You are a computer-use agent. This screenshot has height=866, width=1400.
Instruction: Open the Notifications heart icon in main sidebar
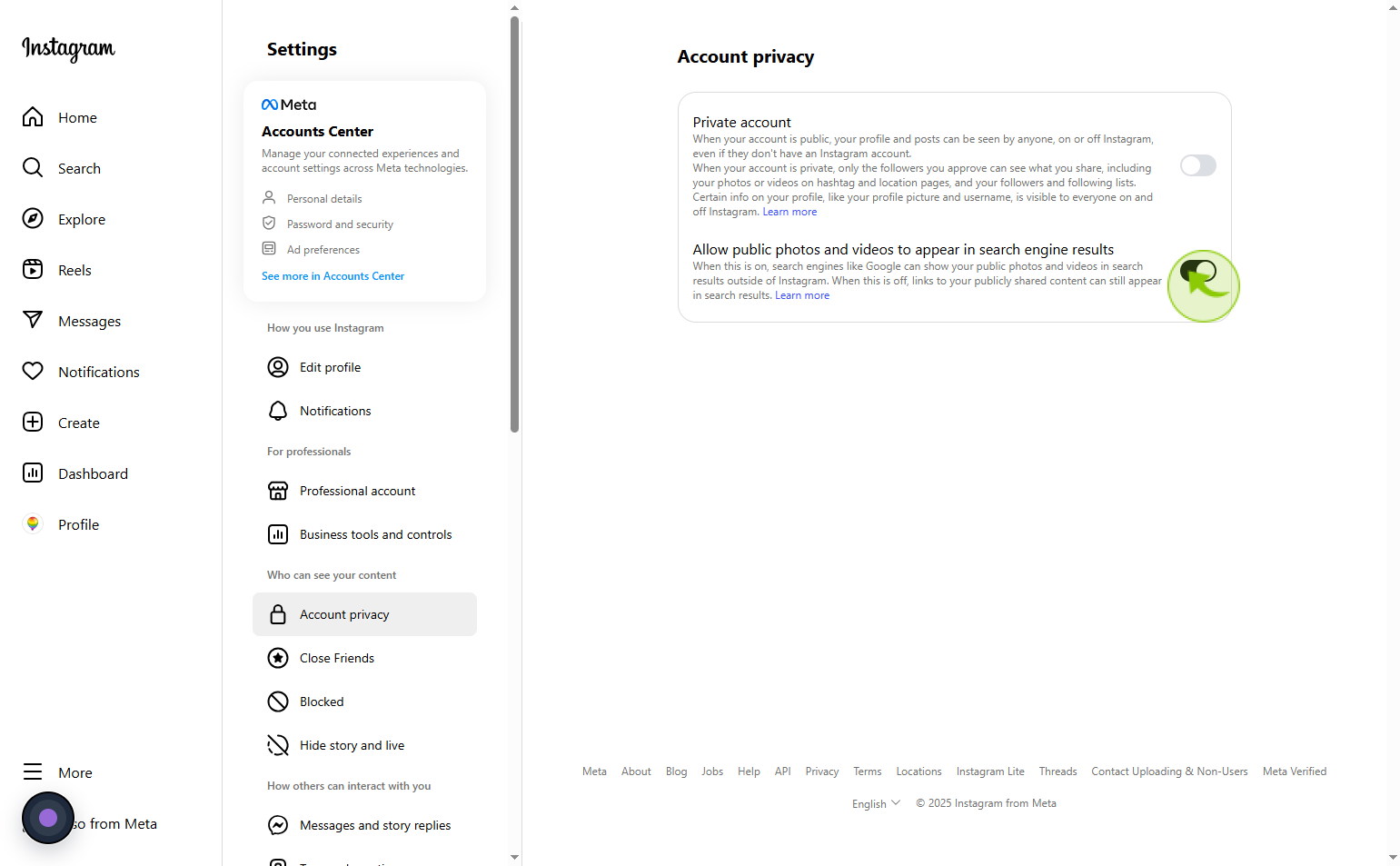[33, 372]
